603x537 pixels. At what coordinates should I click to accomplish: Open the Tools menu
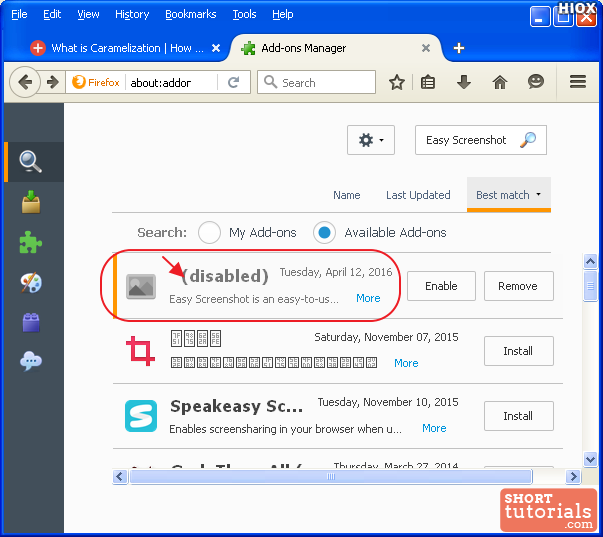click(244, 14)
